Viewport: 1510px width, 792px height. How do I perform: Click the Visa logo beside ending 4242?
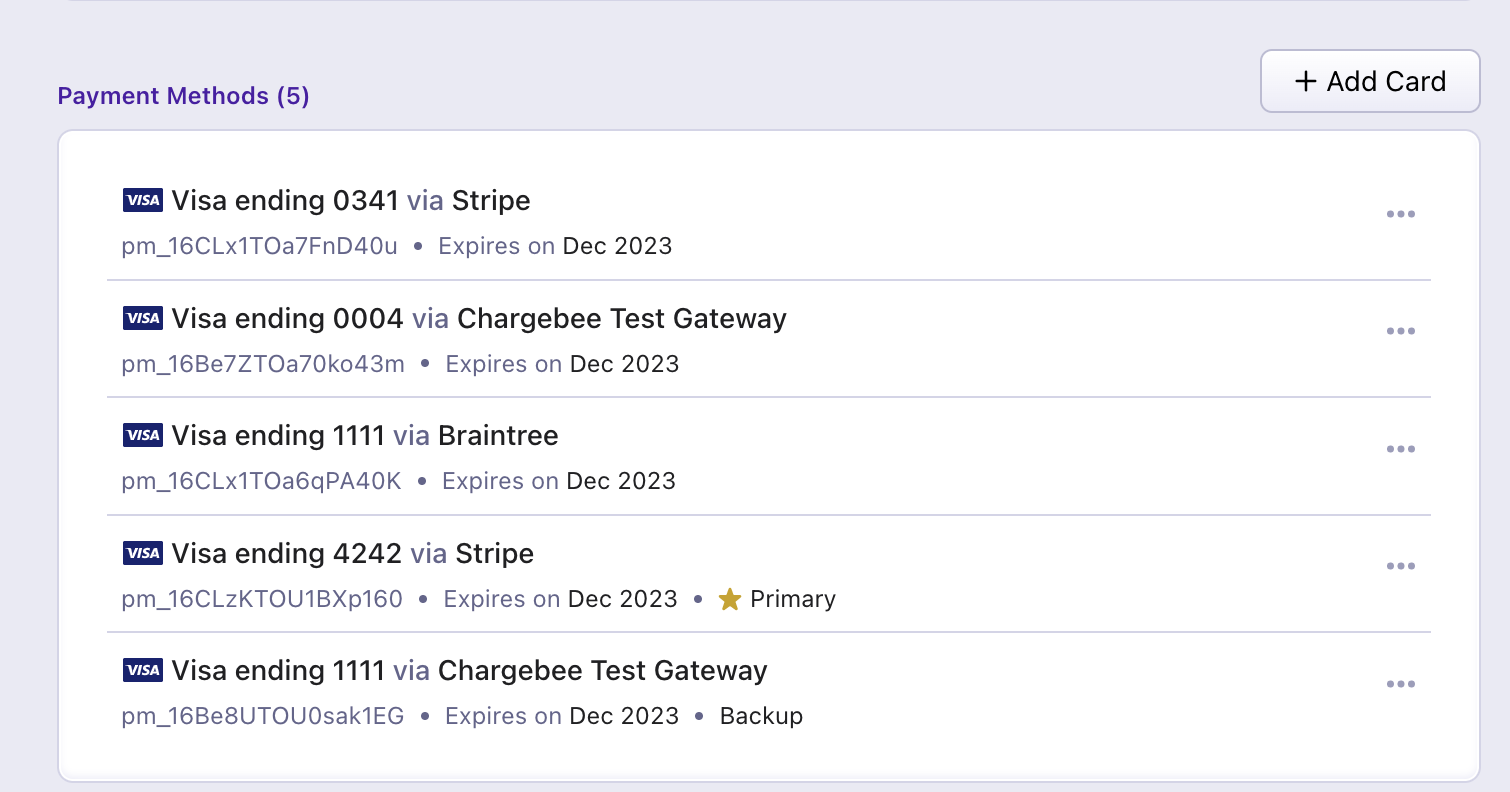coord(142,553)
